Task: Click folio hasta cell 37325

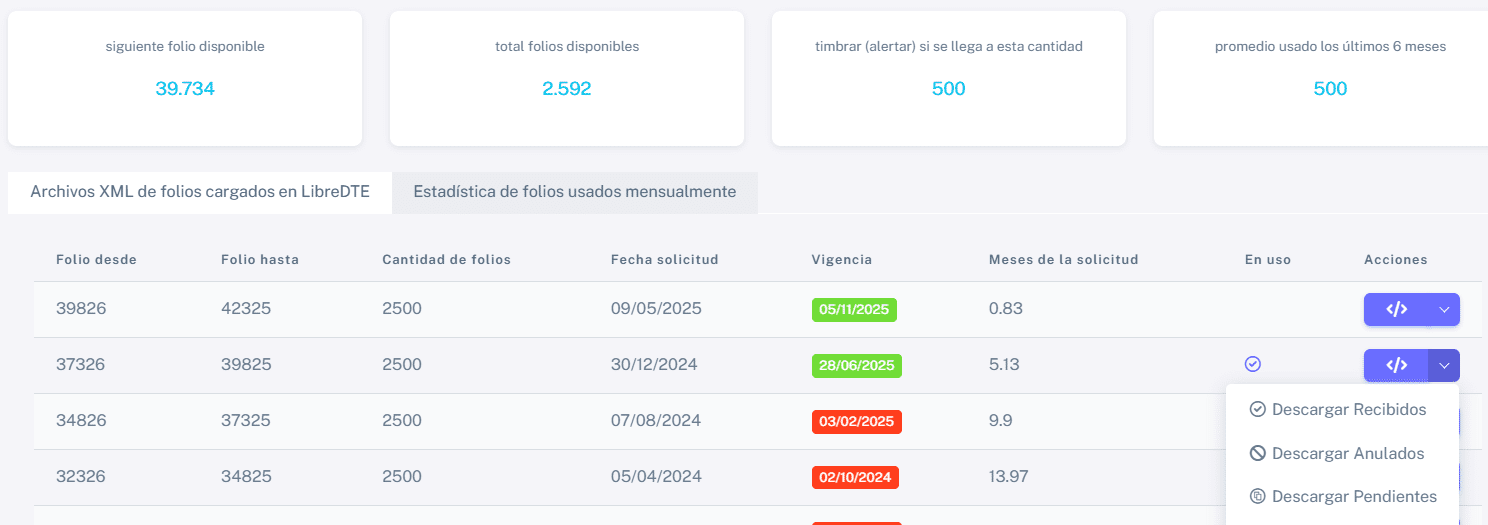Action: (x=246, y=421)
